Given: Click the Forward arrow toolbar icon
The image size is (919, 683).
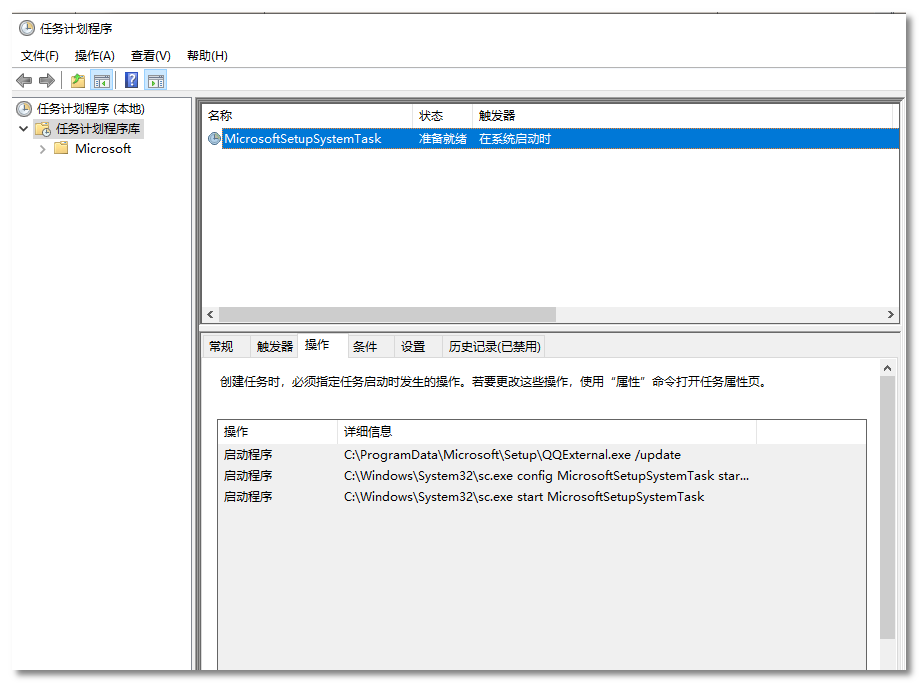Looking at the screenshot, I should click(x=46, y=81).
